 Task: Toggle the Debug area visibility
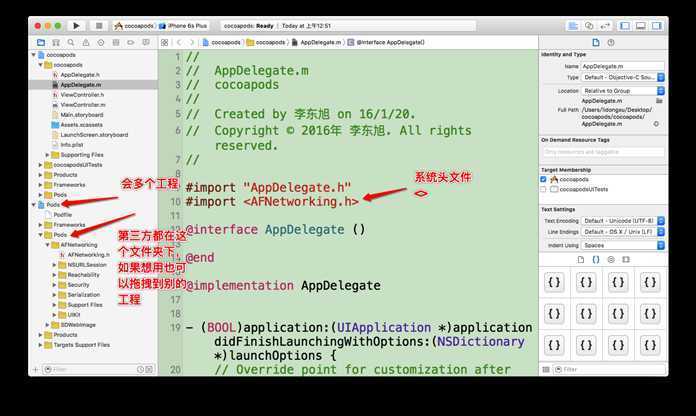(x=641, y=26)
